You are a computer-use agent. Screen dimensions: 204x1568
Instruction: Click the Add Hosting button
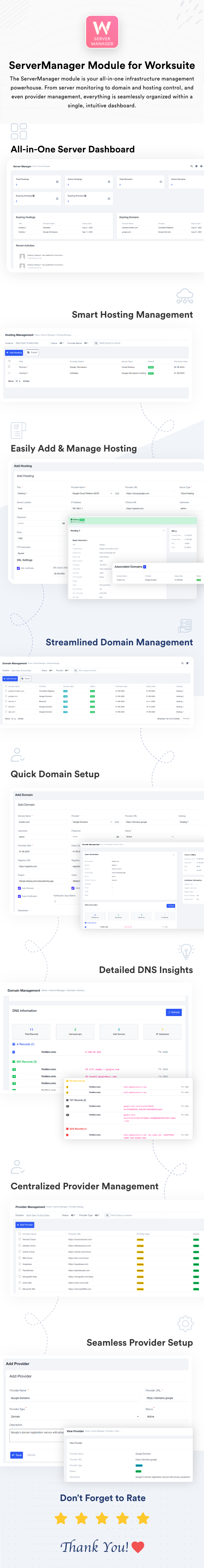pyautogui.click(x=14, y=352)
